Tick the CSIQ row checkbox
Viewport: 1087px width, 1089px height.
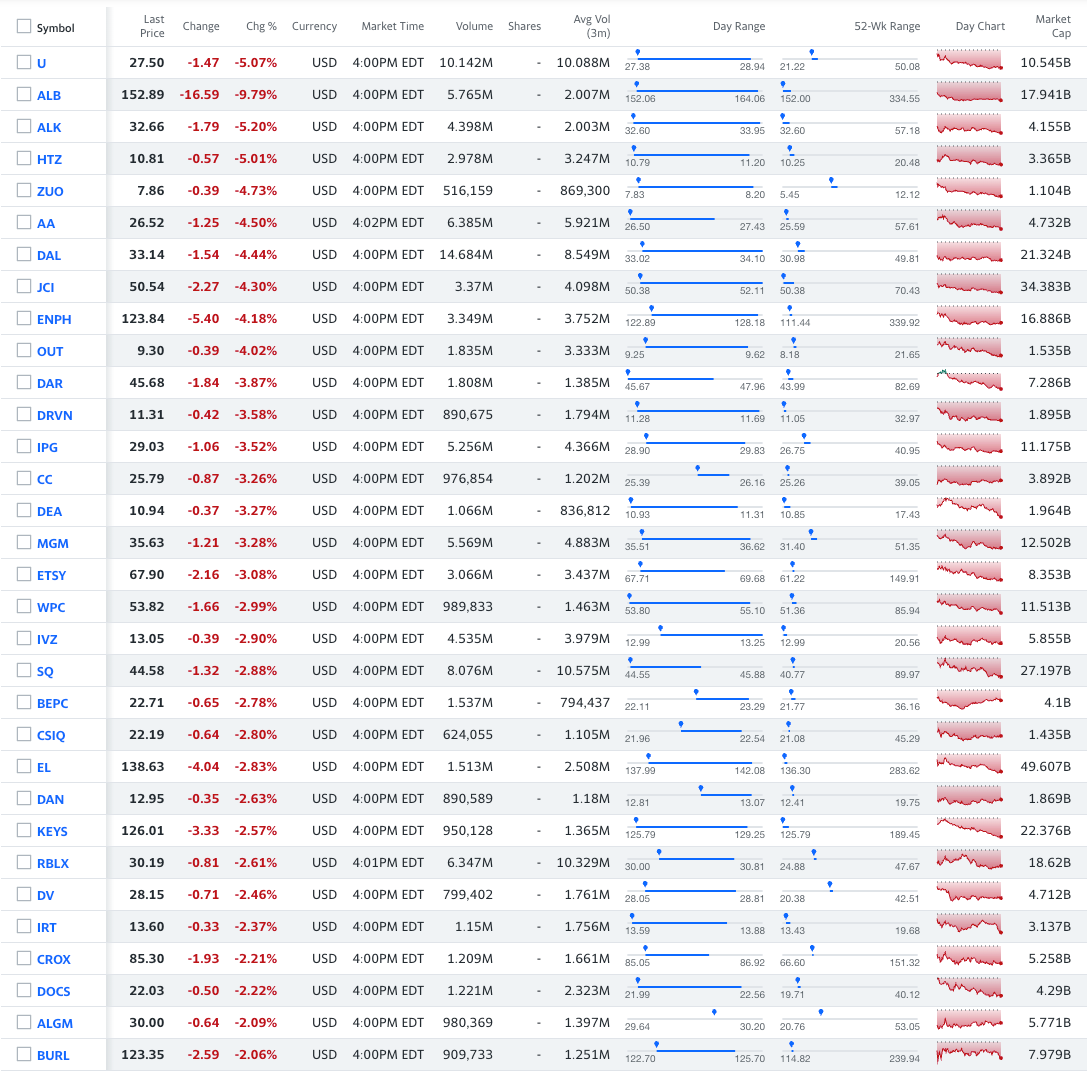tap(24, 734)
